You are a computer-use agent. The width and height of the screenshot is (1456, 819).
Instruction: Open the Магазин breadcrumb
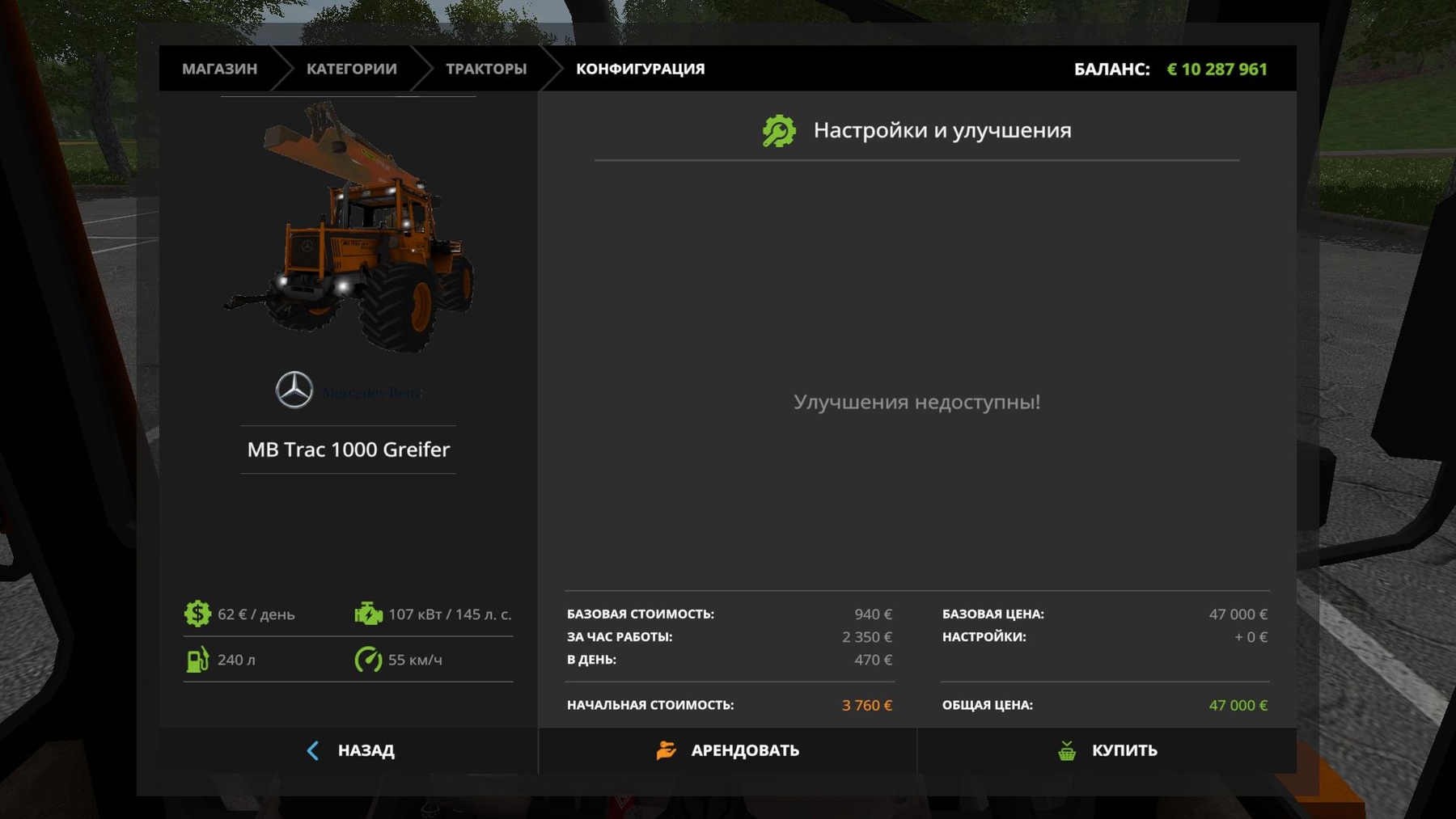(219, 69)
